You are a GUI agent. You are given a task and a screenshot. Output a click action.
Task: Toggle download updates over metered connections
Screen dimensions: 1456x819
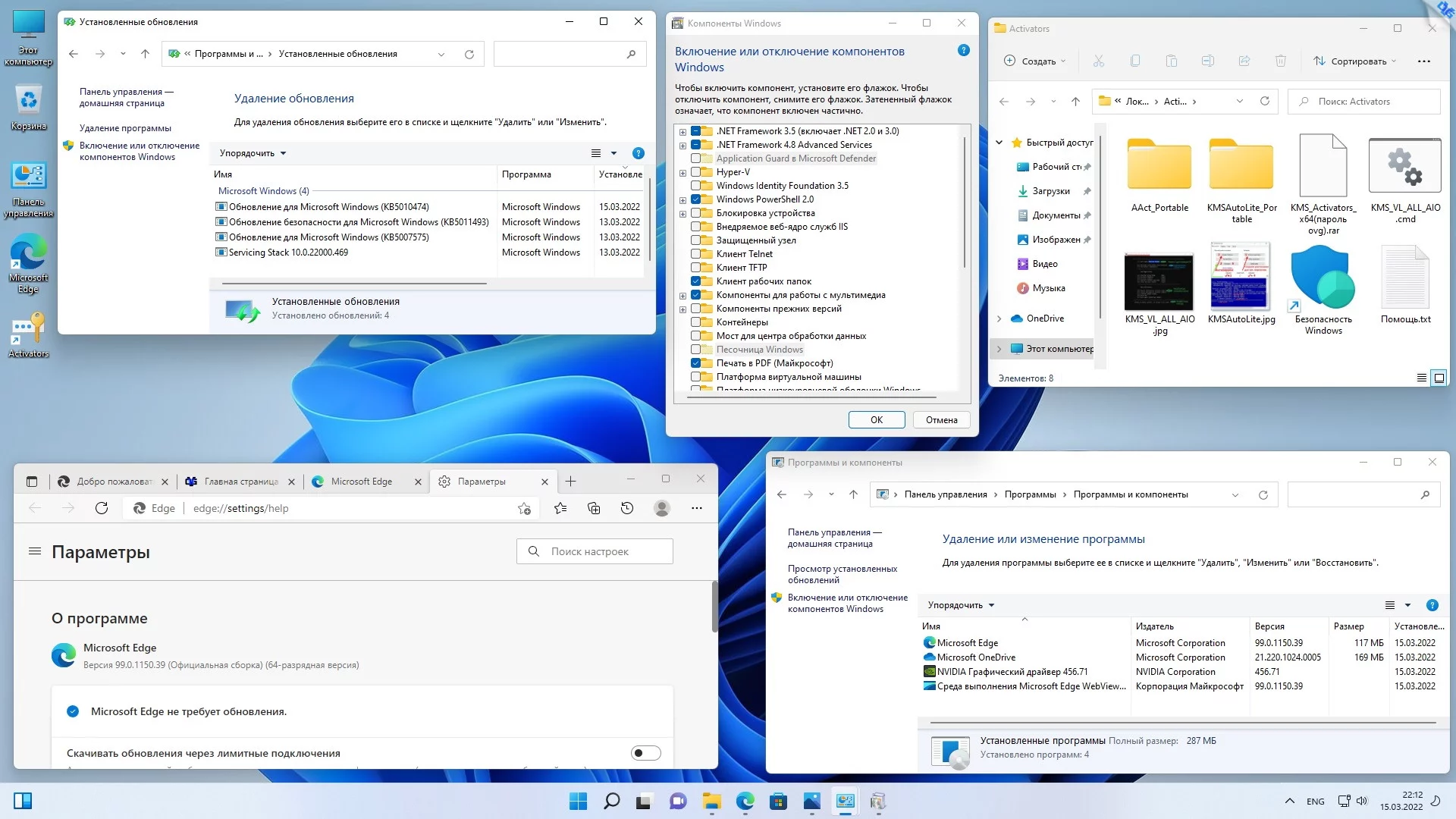tap(645, 753)
